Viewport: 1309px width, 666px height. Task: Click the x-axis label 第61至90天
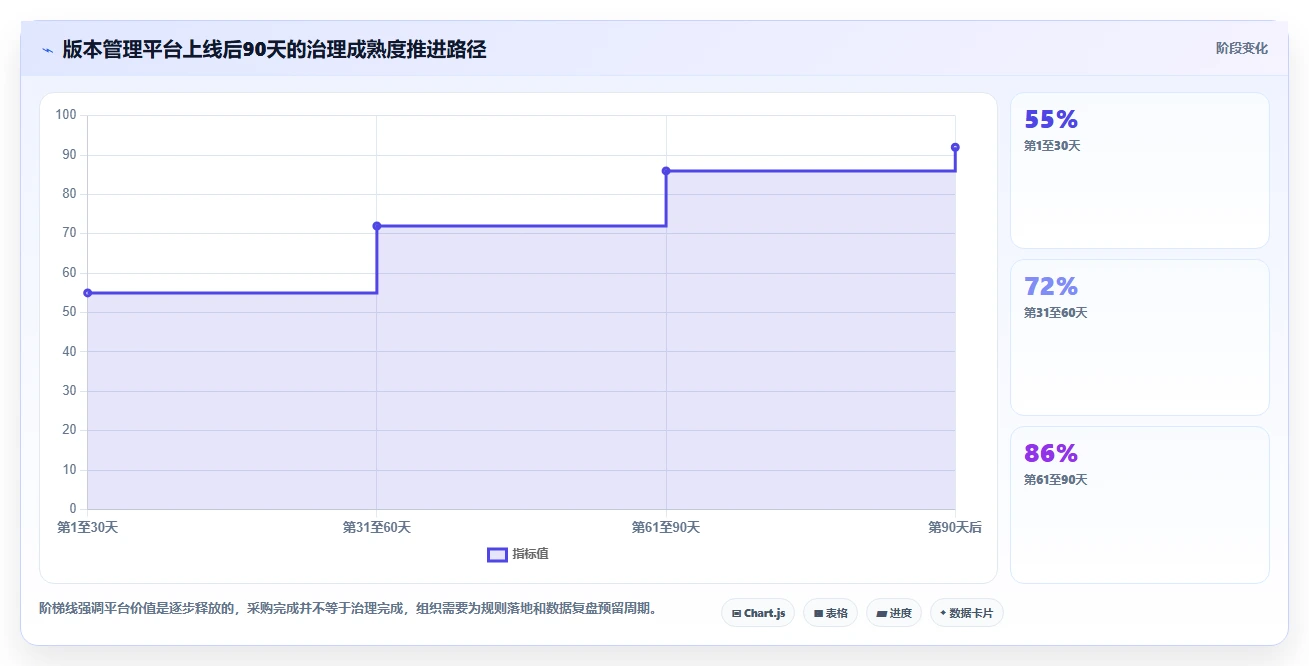click(666, 527)
